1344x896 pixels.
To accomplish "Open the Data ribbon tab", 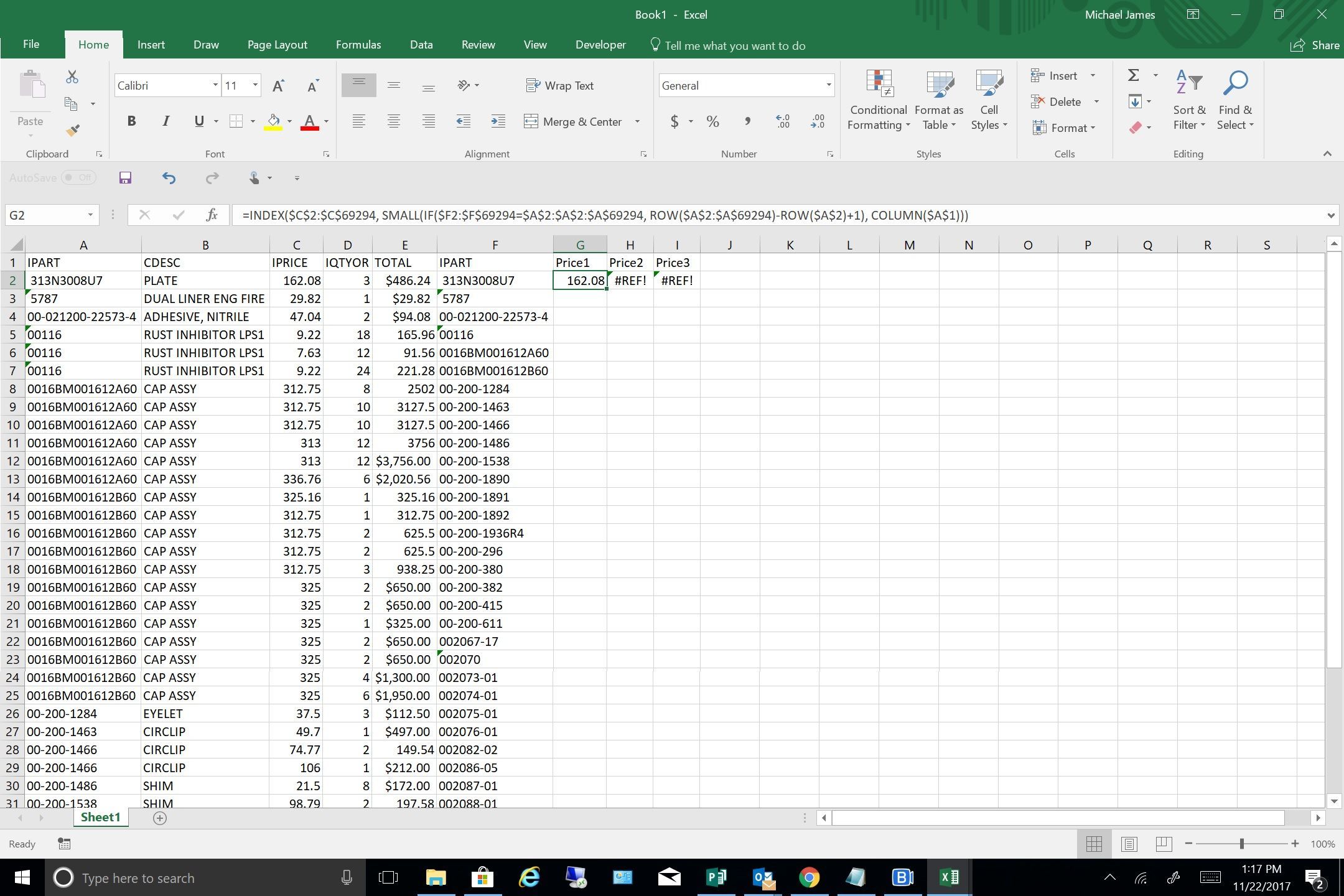I will click(x=421, y=44).
